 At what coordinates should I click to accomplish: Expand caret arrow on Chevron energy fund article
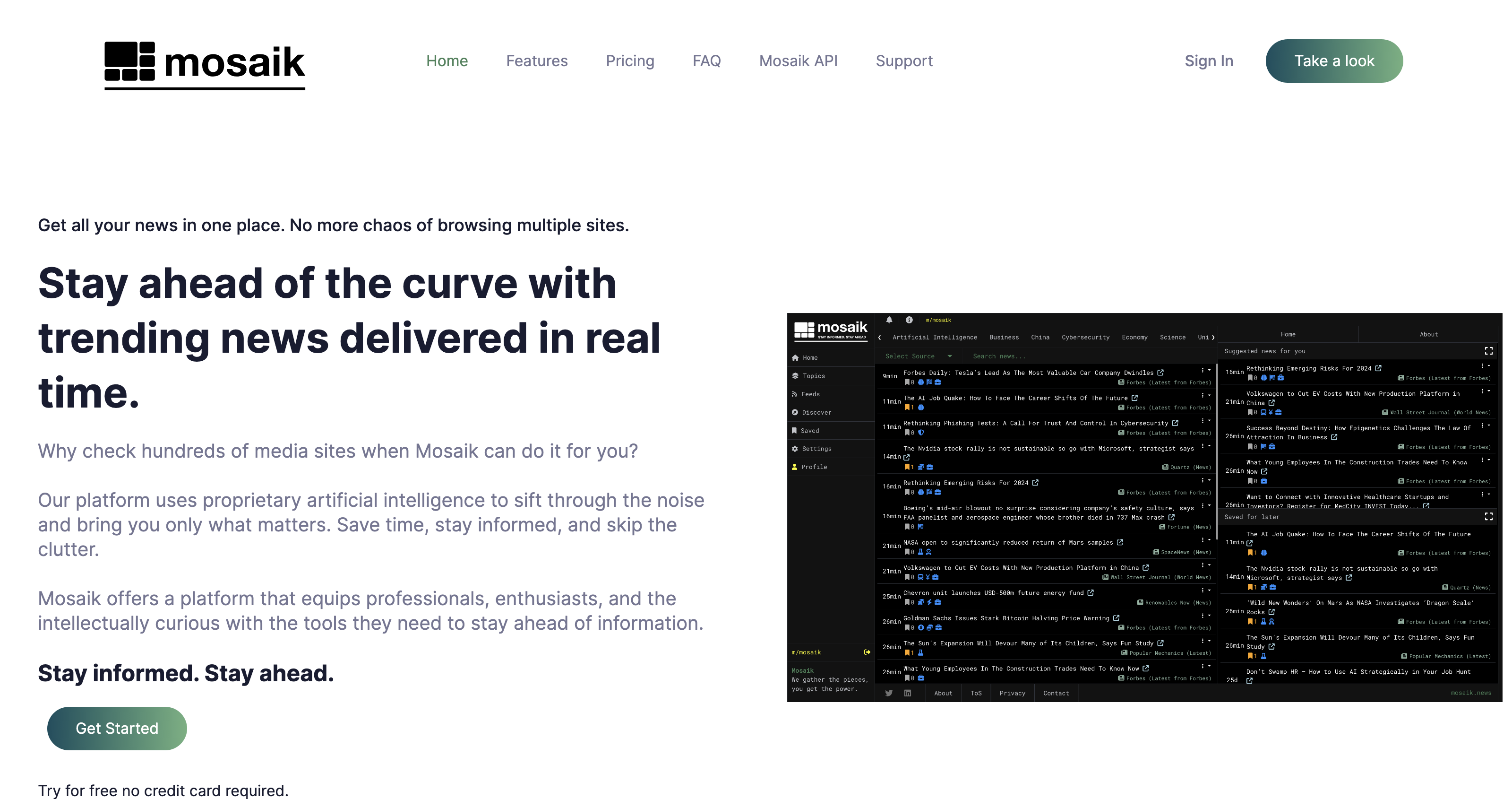(x=1209, y=591)
